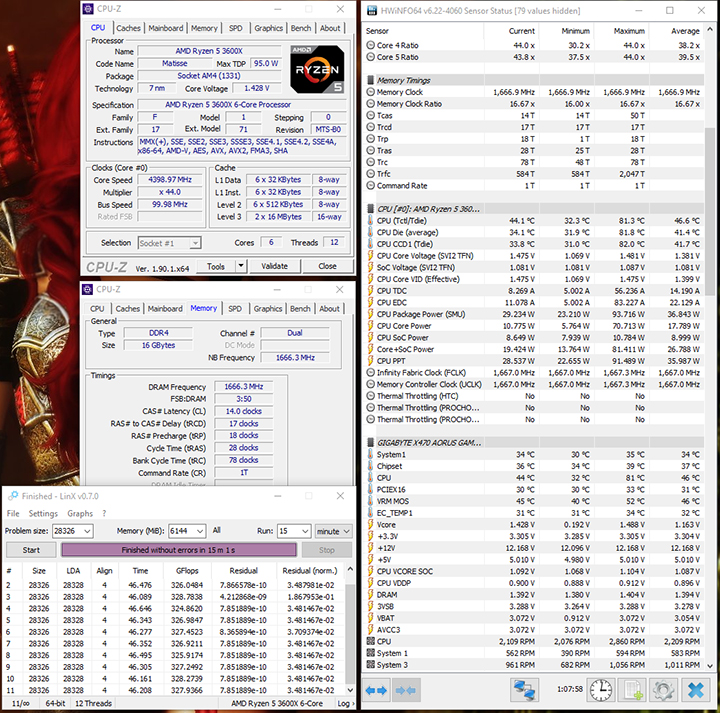The height and width of the screenshot is (713, 720).
Task: Open the Graphs menu in LinX
Action: tap(80, 513)
